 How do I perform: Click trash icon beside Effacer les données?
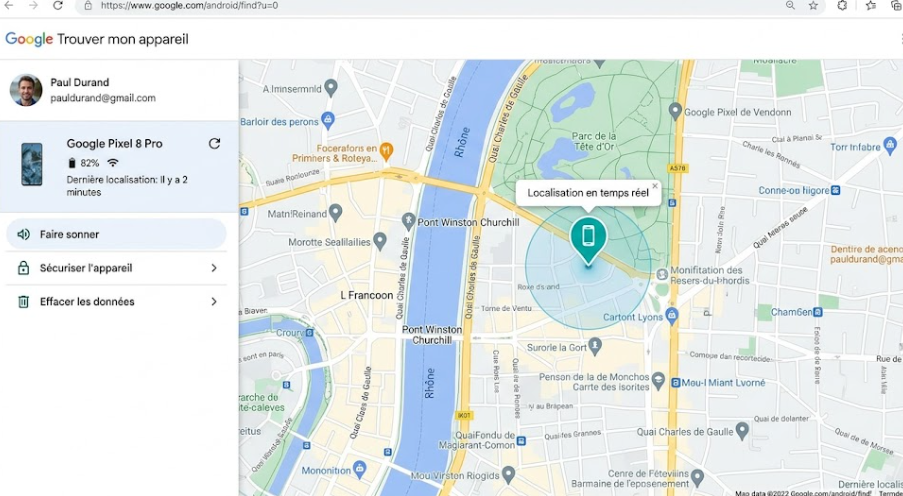click(23, 301)
